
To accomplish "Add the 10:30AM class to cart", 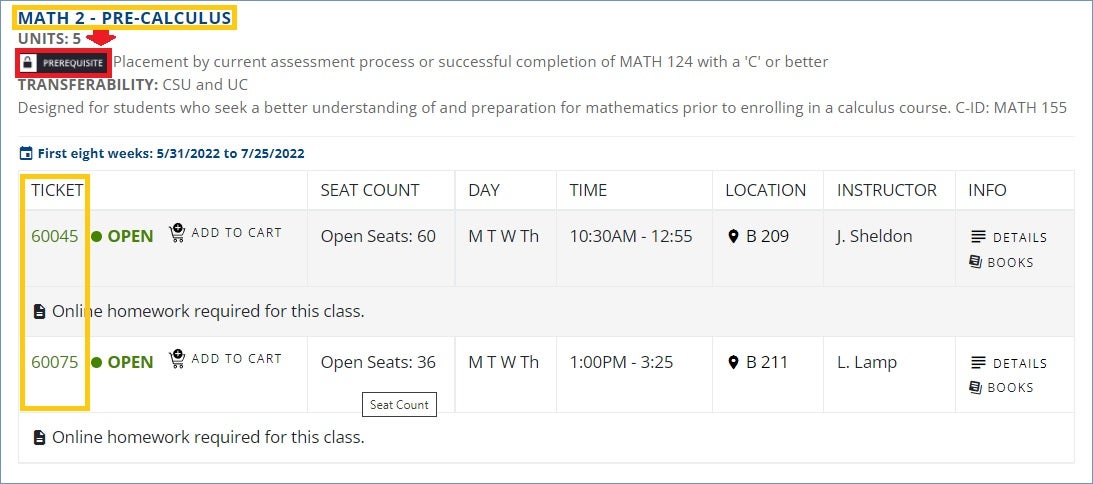I will click(x=236, y=233).
